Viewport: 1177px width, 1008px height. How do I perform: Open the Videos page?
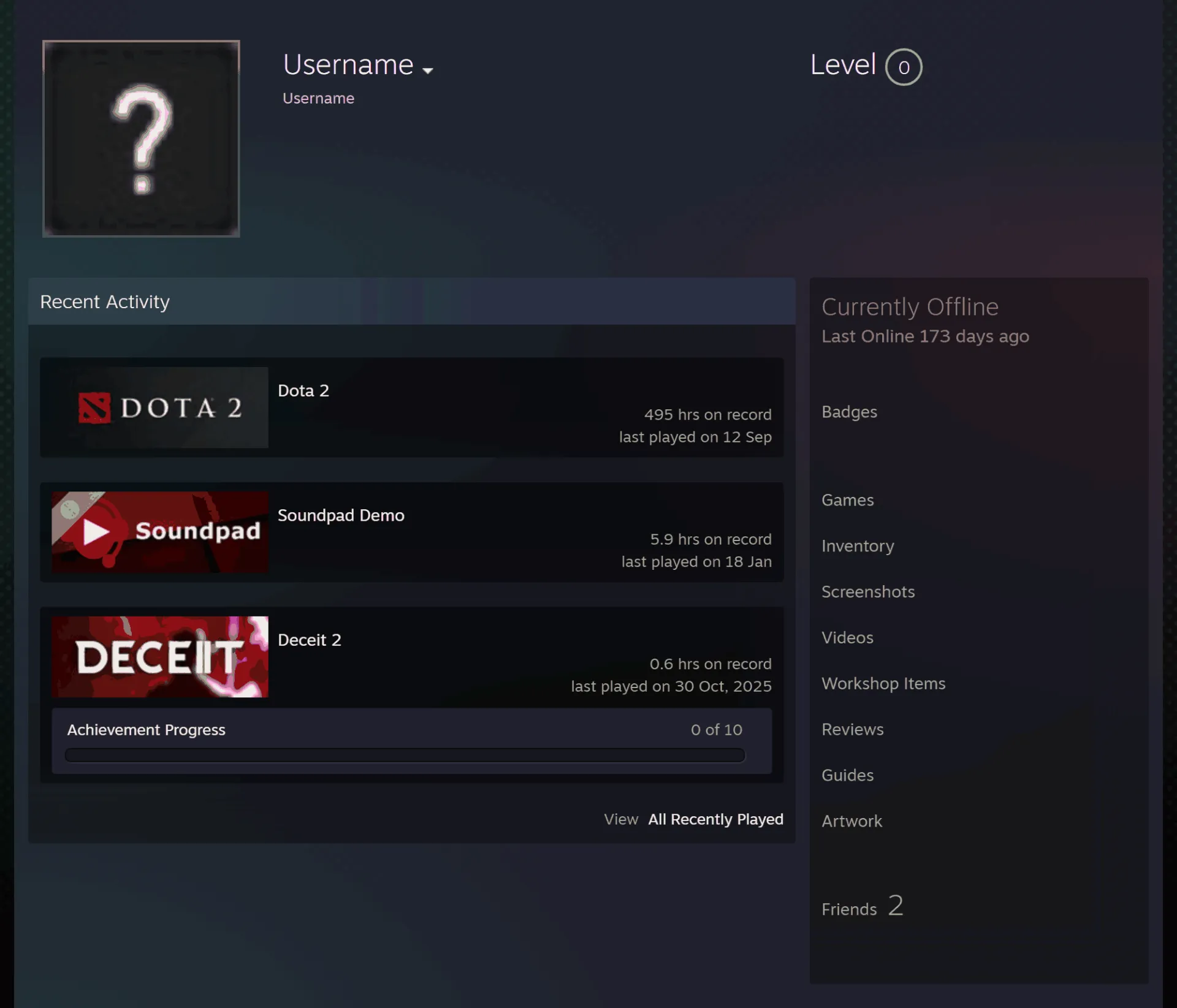click(x=847, y=638)
